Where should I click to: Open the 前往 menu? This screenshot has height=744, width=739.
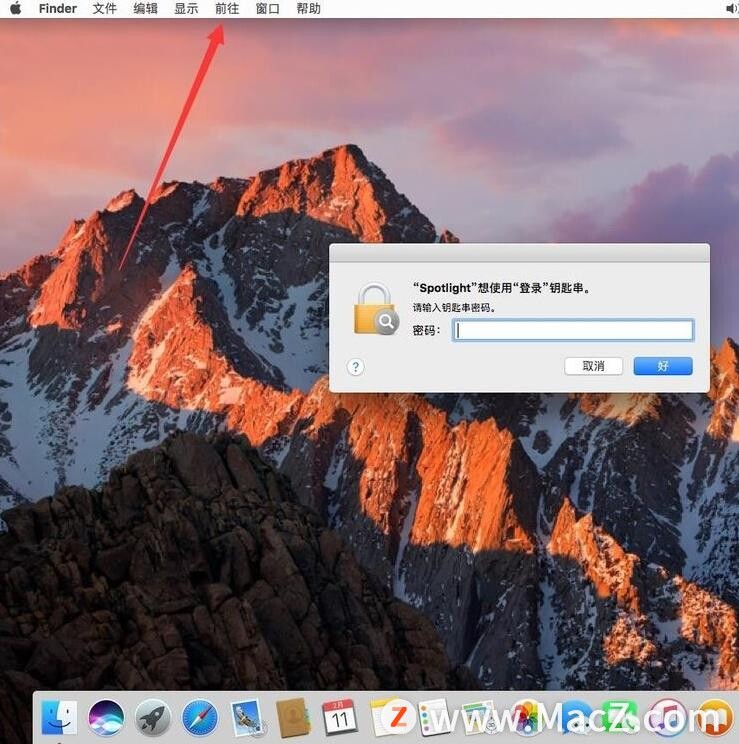(227, 9)
